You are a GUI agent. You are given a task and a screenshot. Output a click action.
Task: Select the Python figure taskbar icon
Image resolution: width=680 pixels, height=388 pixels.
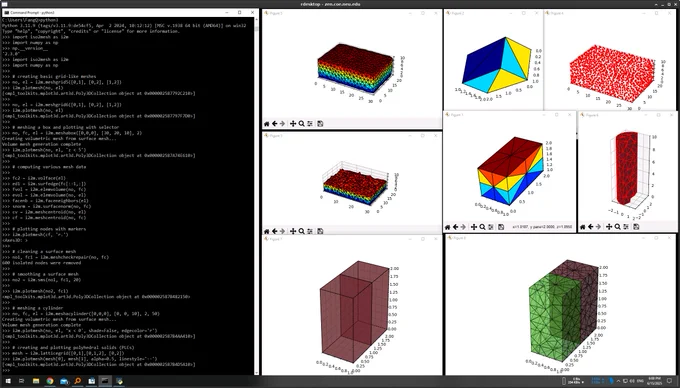(119, 381)
